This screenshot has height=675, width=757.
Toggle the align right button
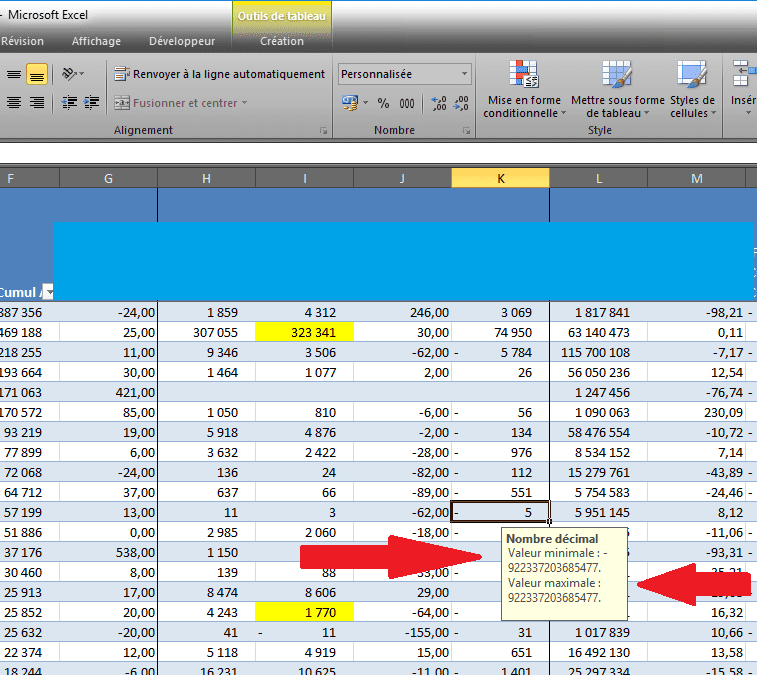click(x=37, y=103)
